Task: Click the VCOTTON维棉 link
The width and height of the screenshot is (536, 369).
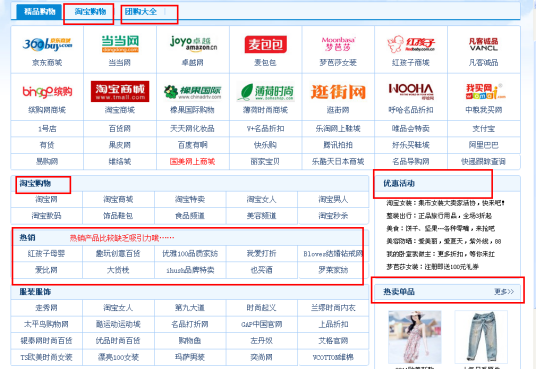Action: coord(333,357)
